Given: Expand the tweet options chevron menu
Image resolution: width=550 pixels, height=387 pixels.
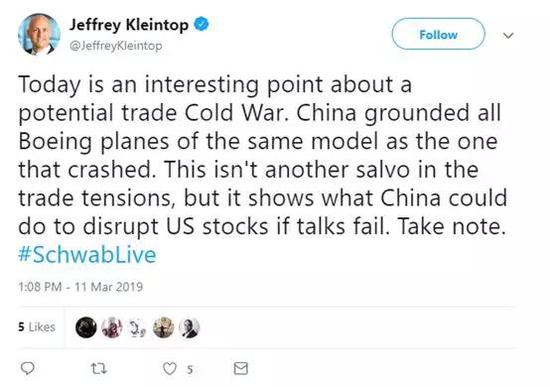Looking at the screenshot, I should 508,35.
